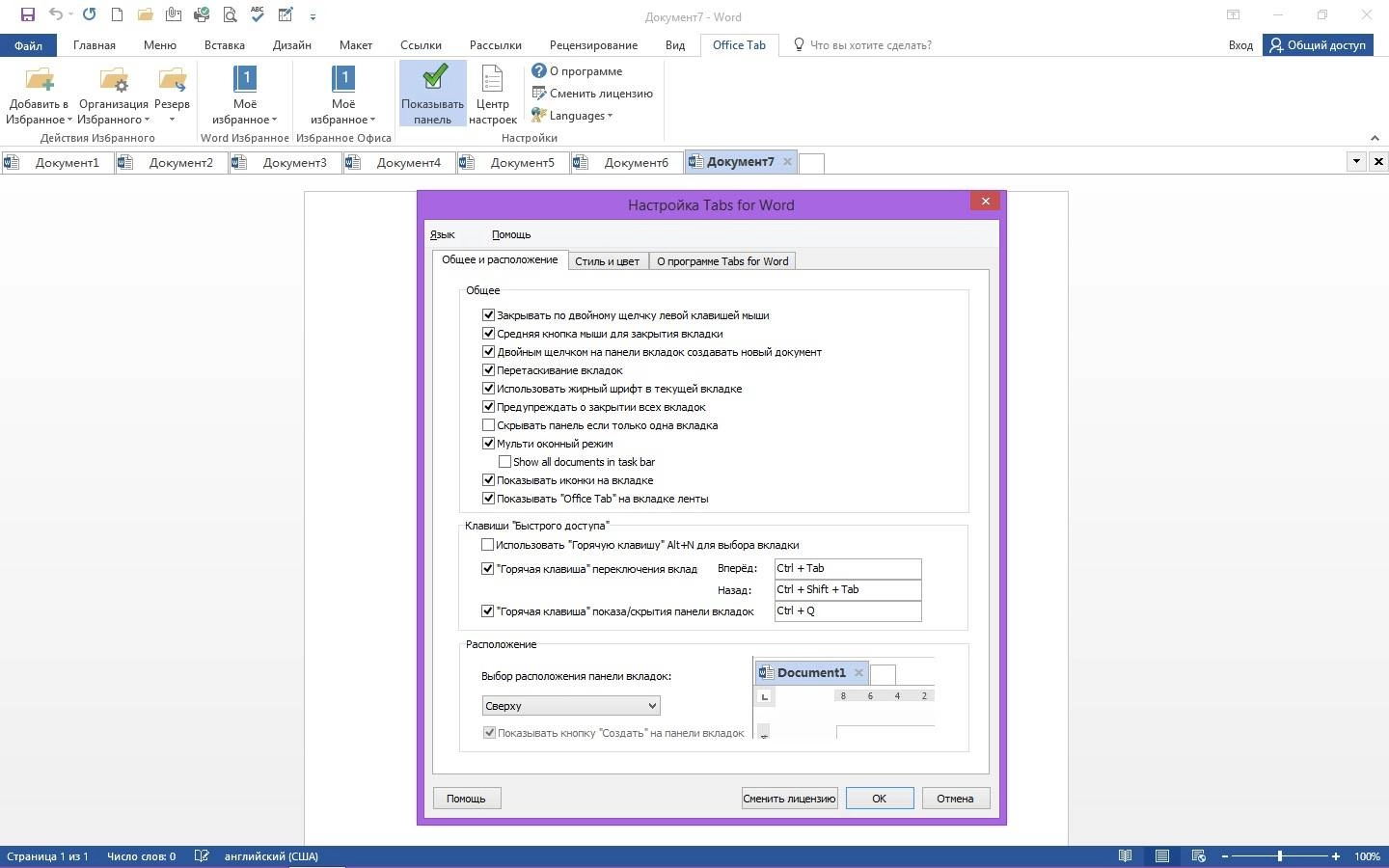Image resolution: width=1389 pixels, height=868 pixels.
Task: Switch to О программе Tabs for Word tab
Action: 722,261
